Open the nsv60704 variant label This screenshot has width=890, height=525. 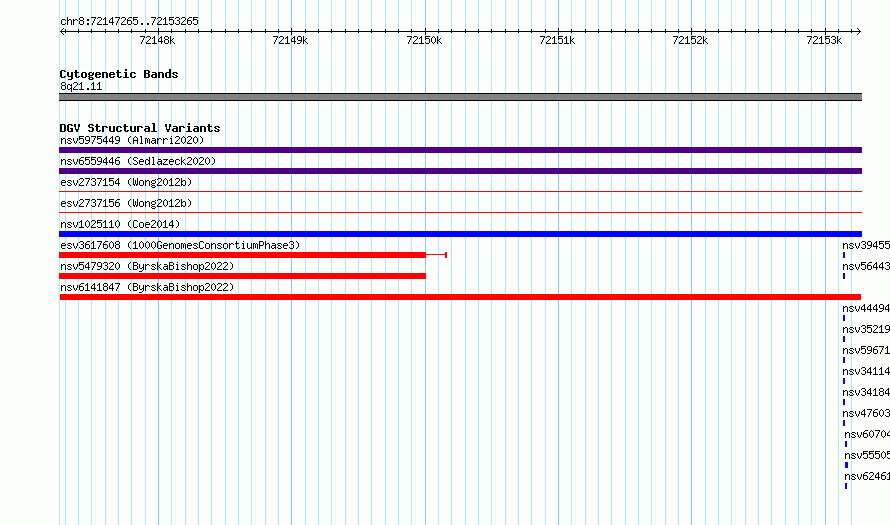tap(867, 434)
